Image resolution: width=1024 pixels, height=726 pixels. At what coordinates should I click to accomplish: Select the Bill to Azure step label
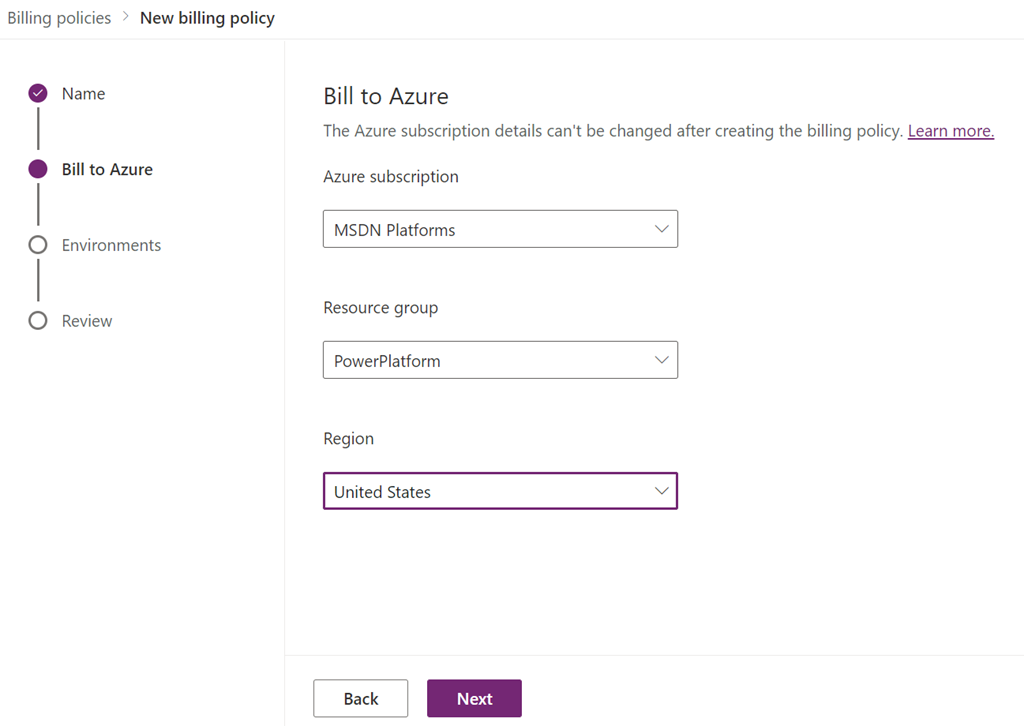[107, 170]
